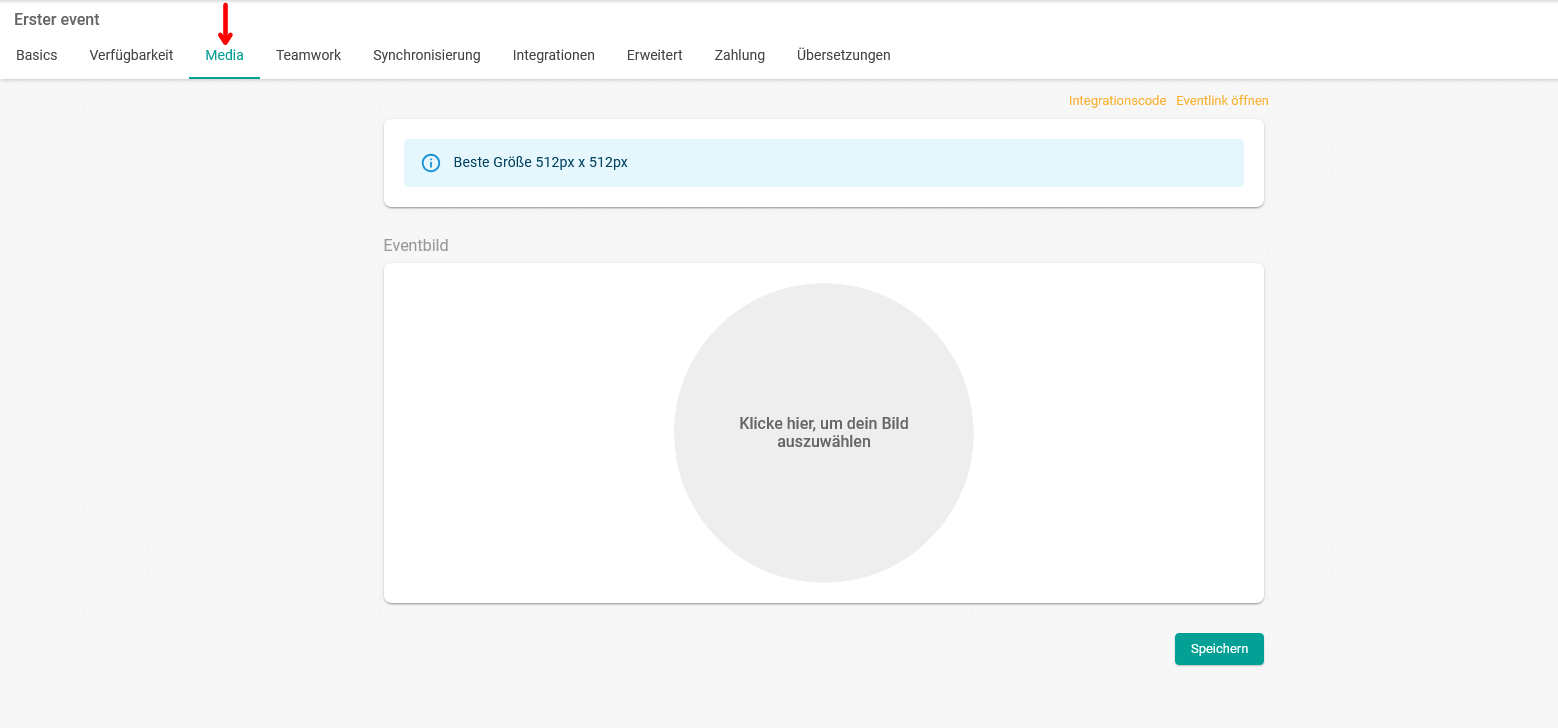Open the Teamwork tab
Viewport: 1558px width, 728px height.
click(x=308, y=55)
